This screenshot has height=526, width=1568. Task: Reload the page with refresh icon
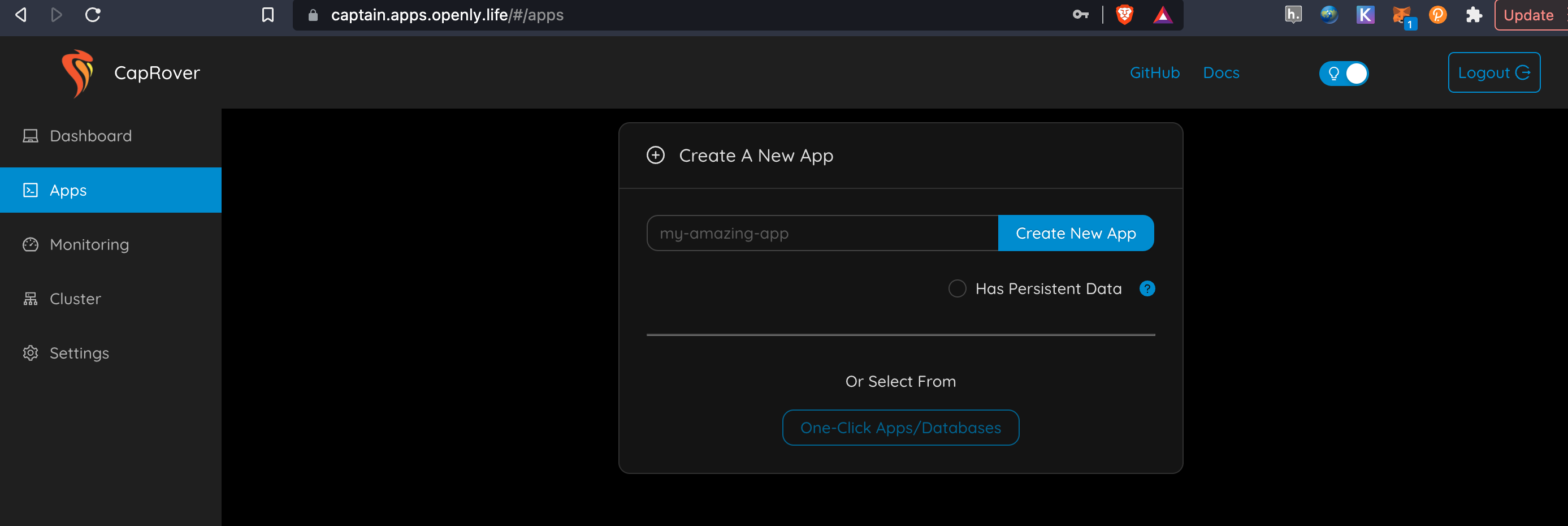pos(93,15)
